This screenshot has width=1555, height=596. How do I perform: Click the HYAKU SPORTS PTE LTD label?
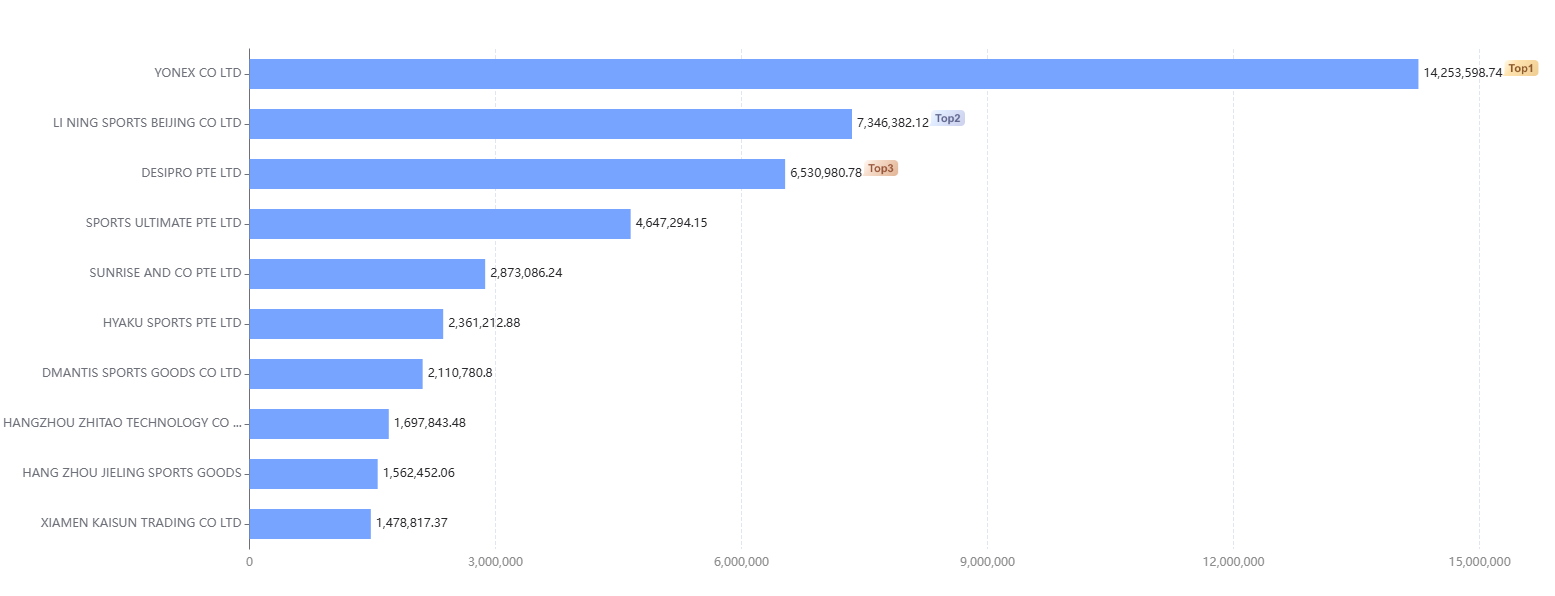coord(172,323)
